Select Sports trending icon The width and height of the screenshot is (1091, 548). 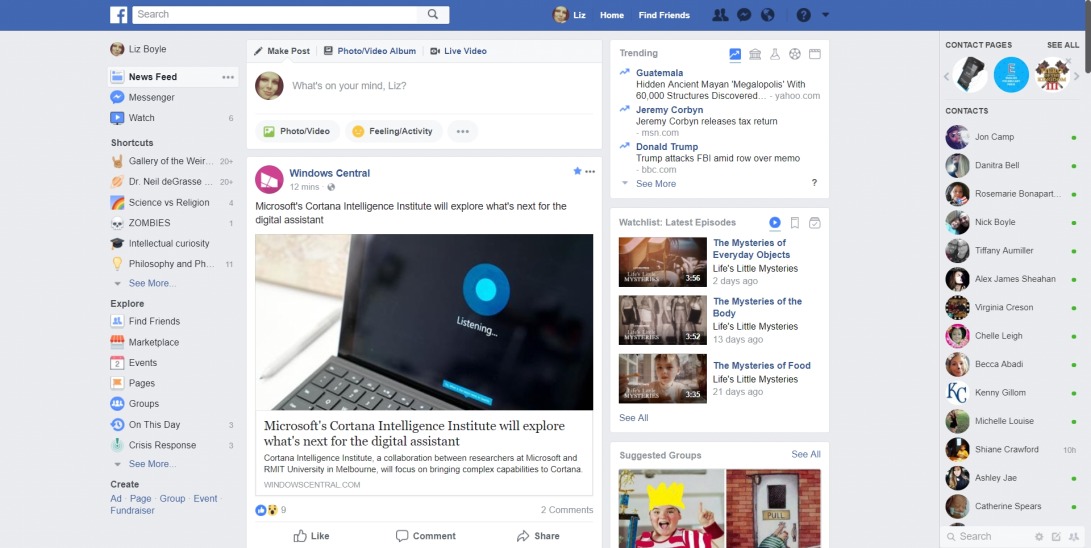(795, 54)
